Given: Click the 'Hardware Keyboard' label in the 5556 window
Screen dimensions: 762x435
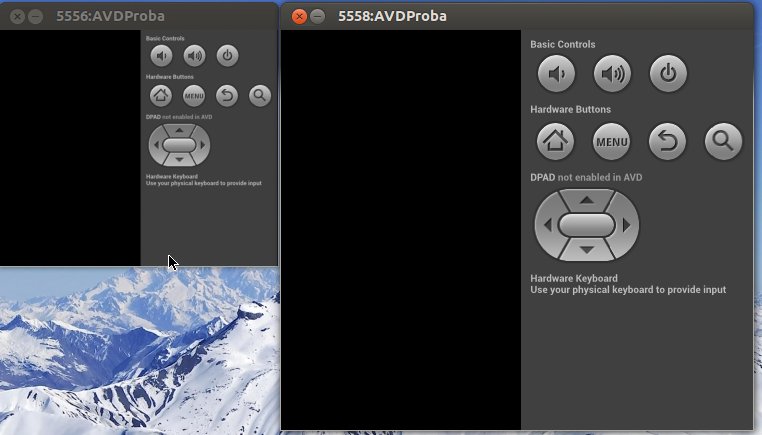Looking at the screenshot, I should coord(172,176).
